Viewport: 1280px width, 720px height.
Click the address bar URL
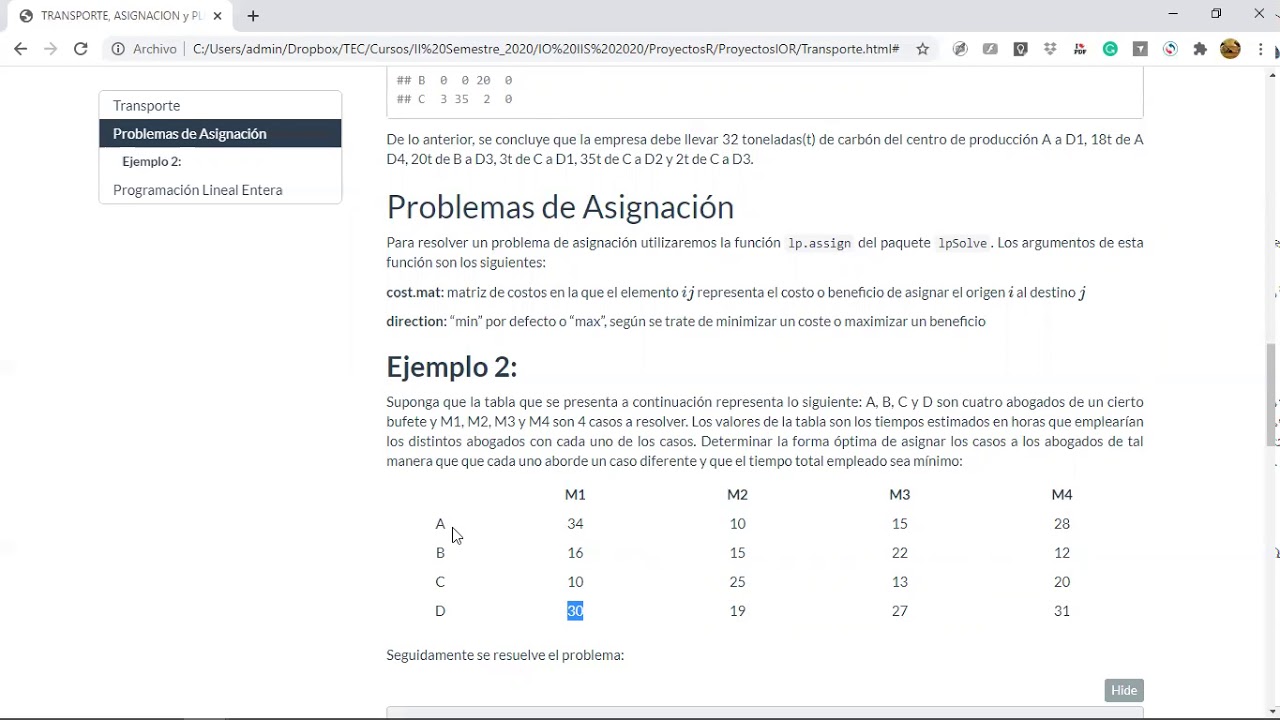(x=545, y=49)
